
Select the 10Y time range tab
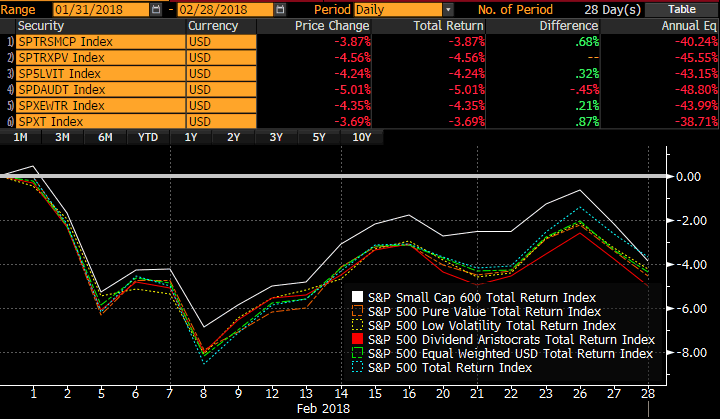point(361,137)
